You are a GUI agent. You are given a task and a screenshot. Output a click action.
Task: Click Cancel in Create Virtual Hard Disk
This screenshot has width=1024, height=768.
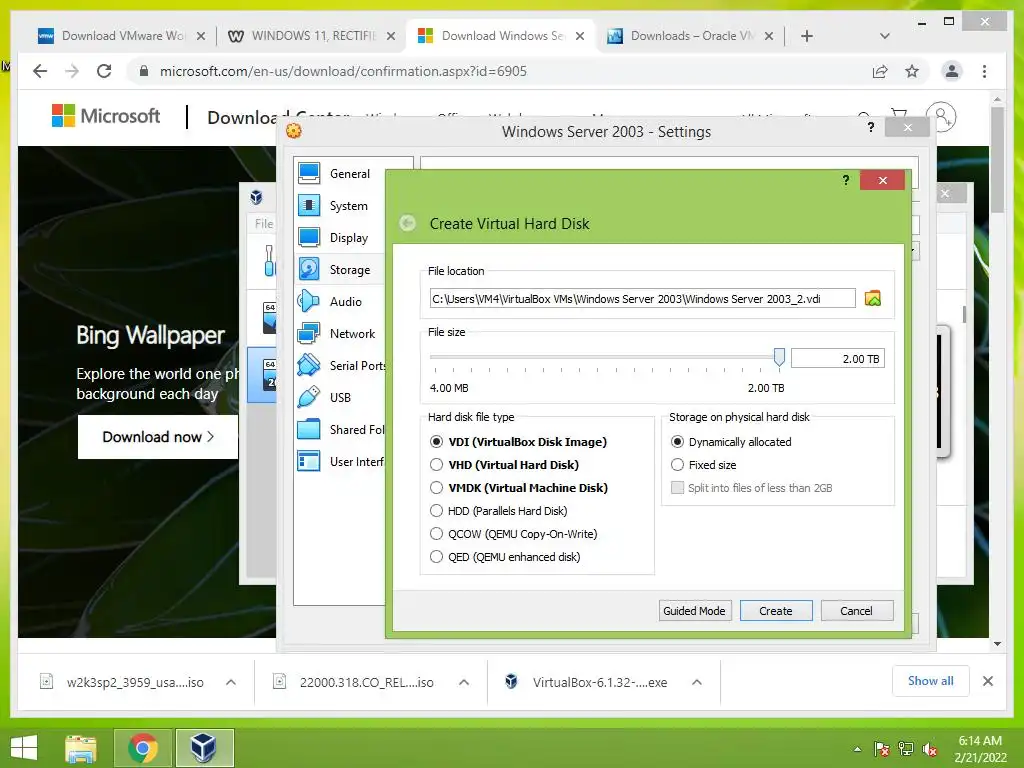click(856, 611)
